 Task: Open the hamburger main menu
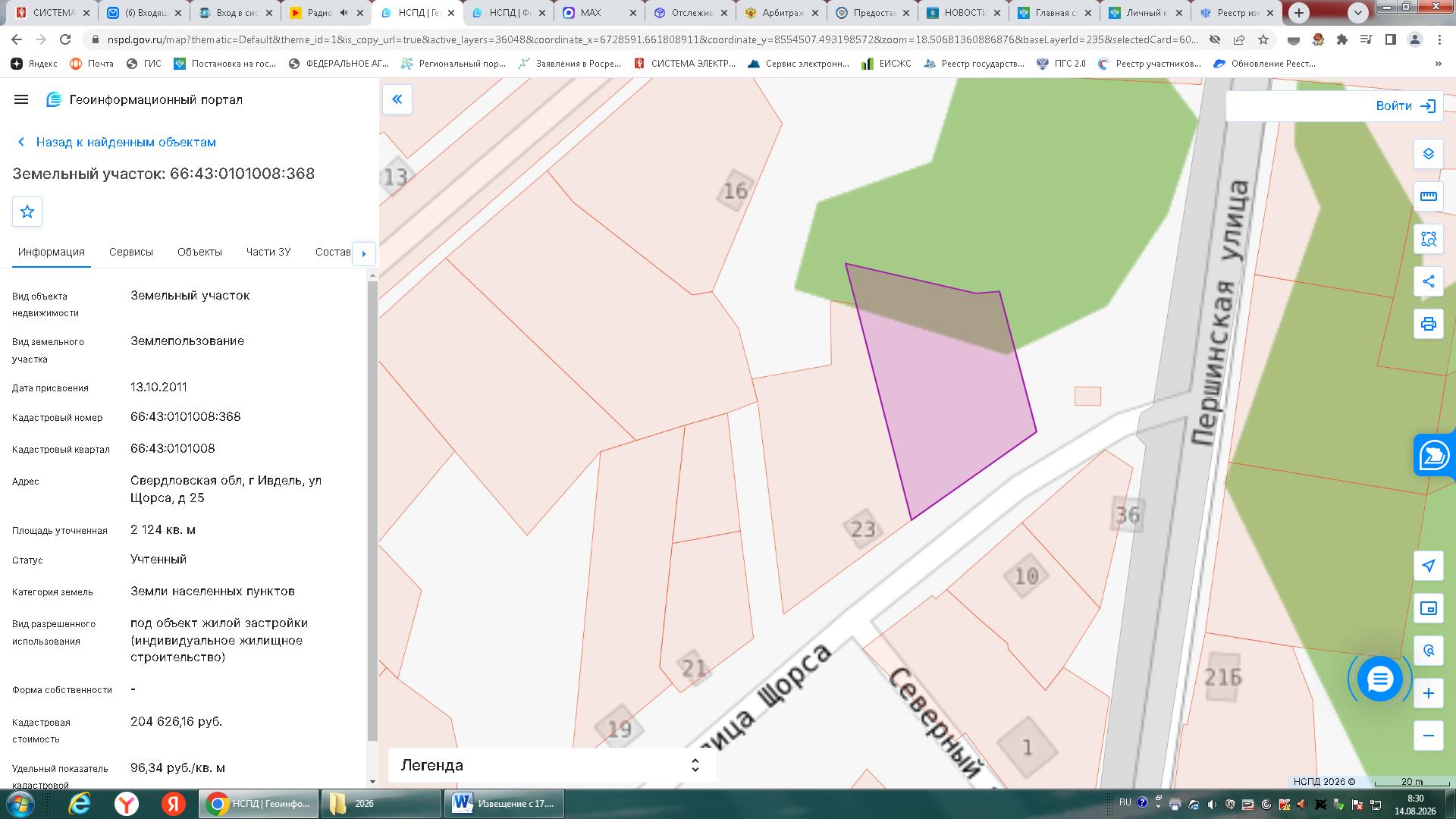[21, 99]
